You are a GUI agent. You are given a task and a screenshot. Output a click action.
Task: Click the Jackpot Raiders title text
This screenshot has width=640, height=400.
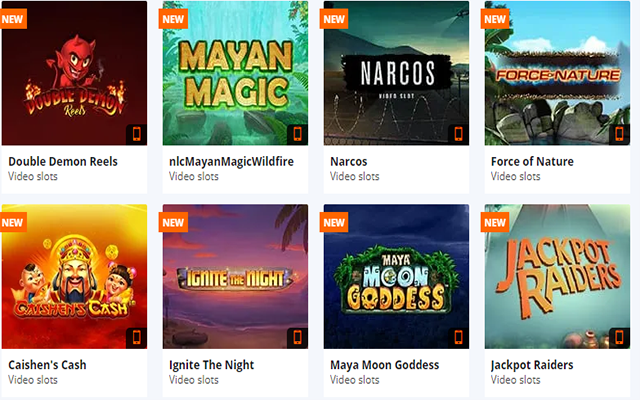[x=532, y=364]
